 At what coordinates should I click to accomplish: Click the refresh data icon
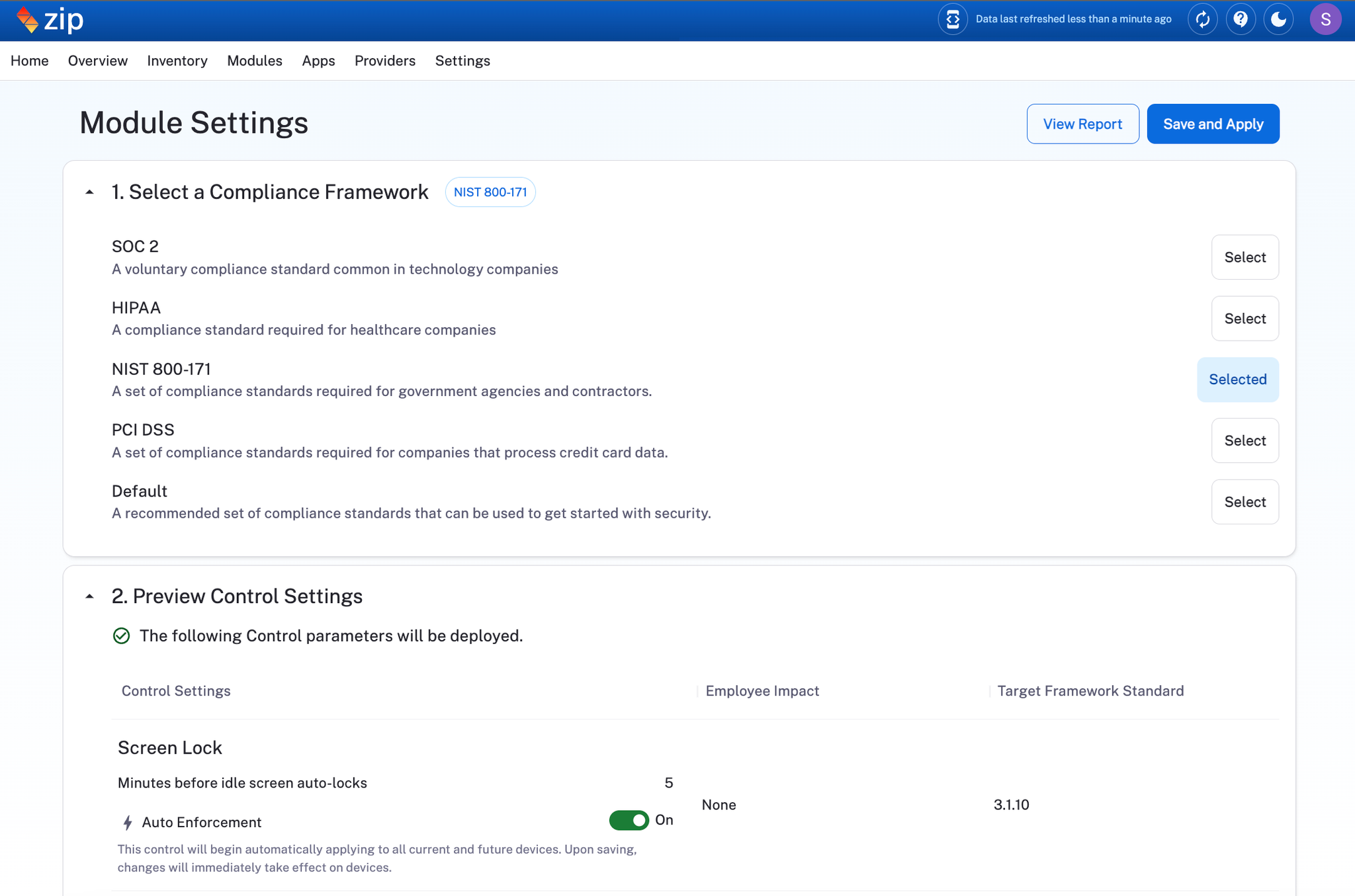[1202, 19]
